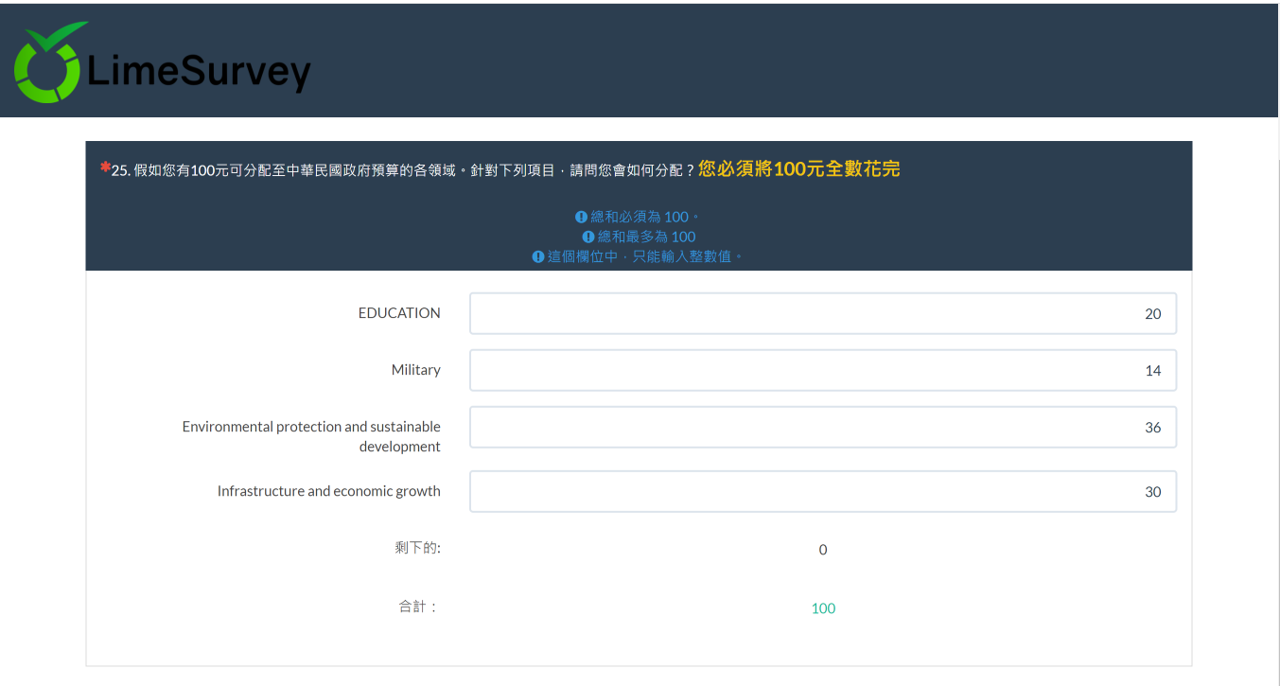Click the info icon beside 總和必須為 100
The image size is (1280, 686).
(581, 217)
